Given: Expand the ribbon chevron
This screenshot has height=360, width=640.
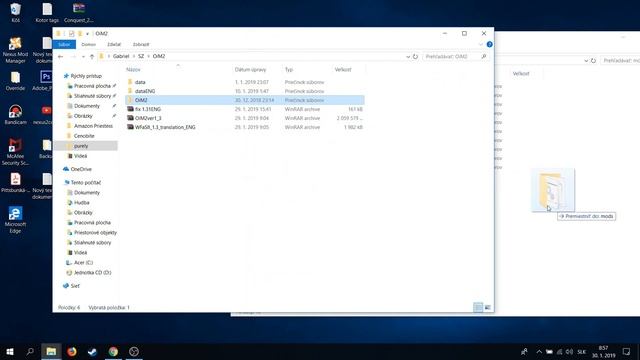Looking at the screenshot, I should [x=481, y=44].
